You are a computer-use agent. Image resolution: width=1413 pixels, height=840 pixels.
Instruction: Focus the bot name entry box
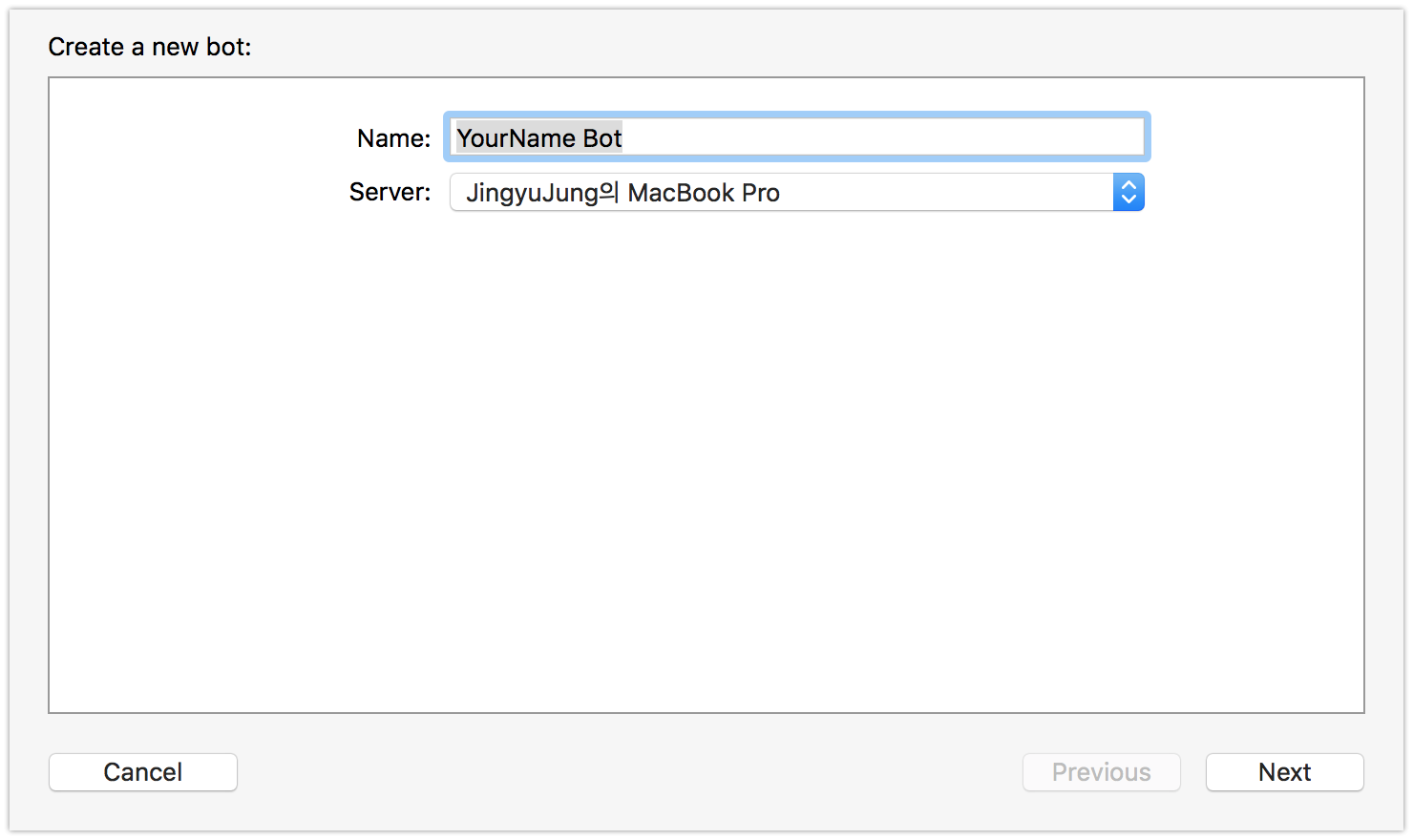pos(797,137)
